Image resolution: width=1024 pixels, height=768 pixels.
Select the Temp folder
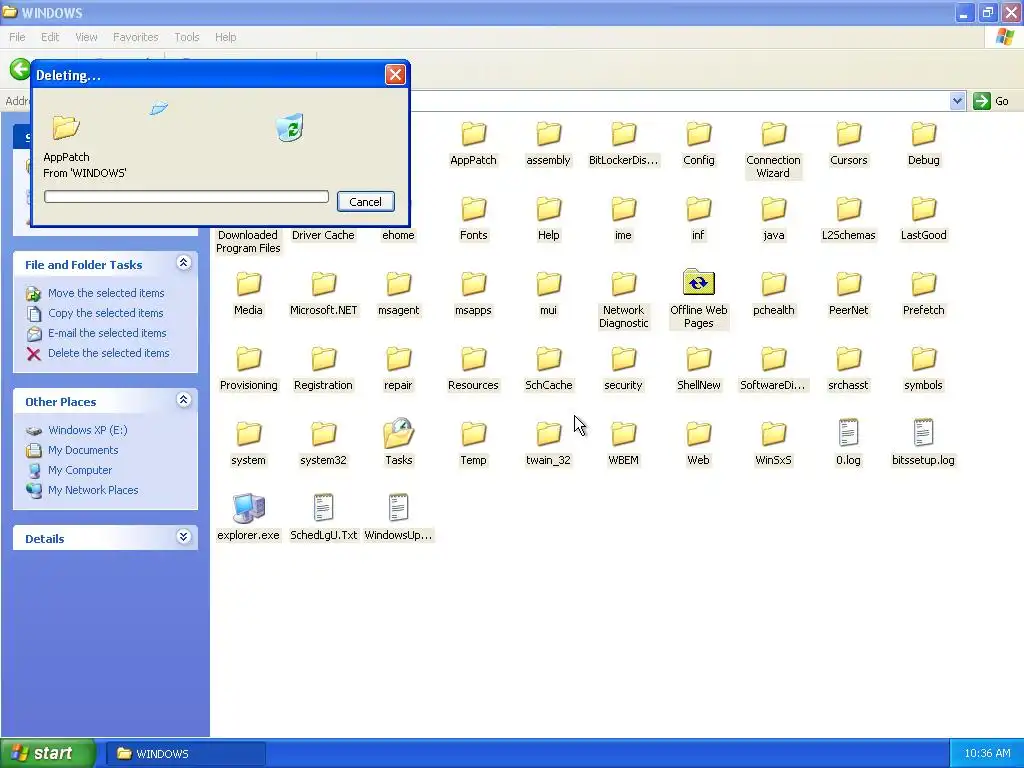click(x=473, y=444)
